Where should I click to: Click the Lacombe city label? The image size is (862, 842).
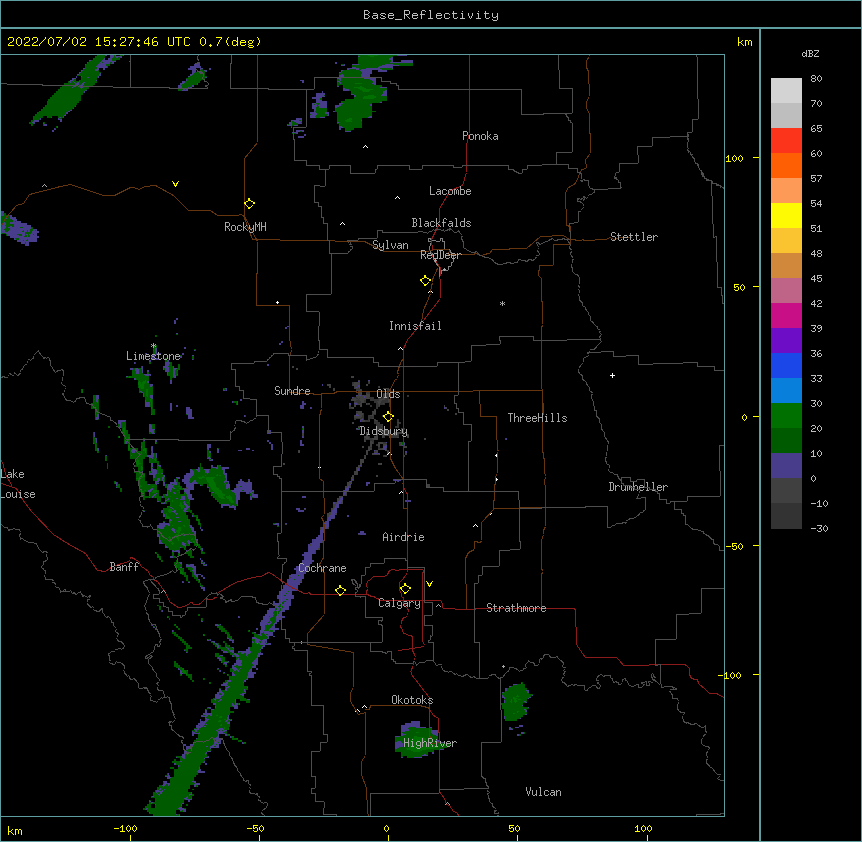point(450,191)
